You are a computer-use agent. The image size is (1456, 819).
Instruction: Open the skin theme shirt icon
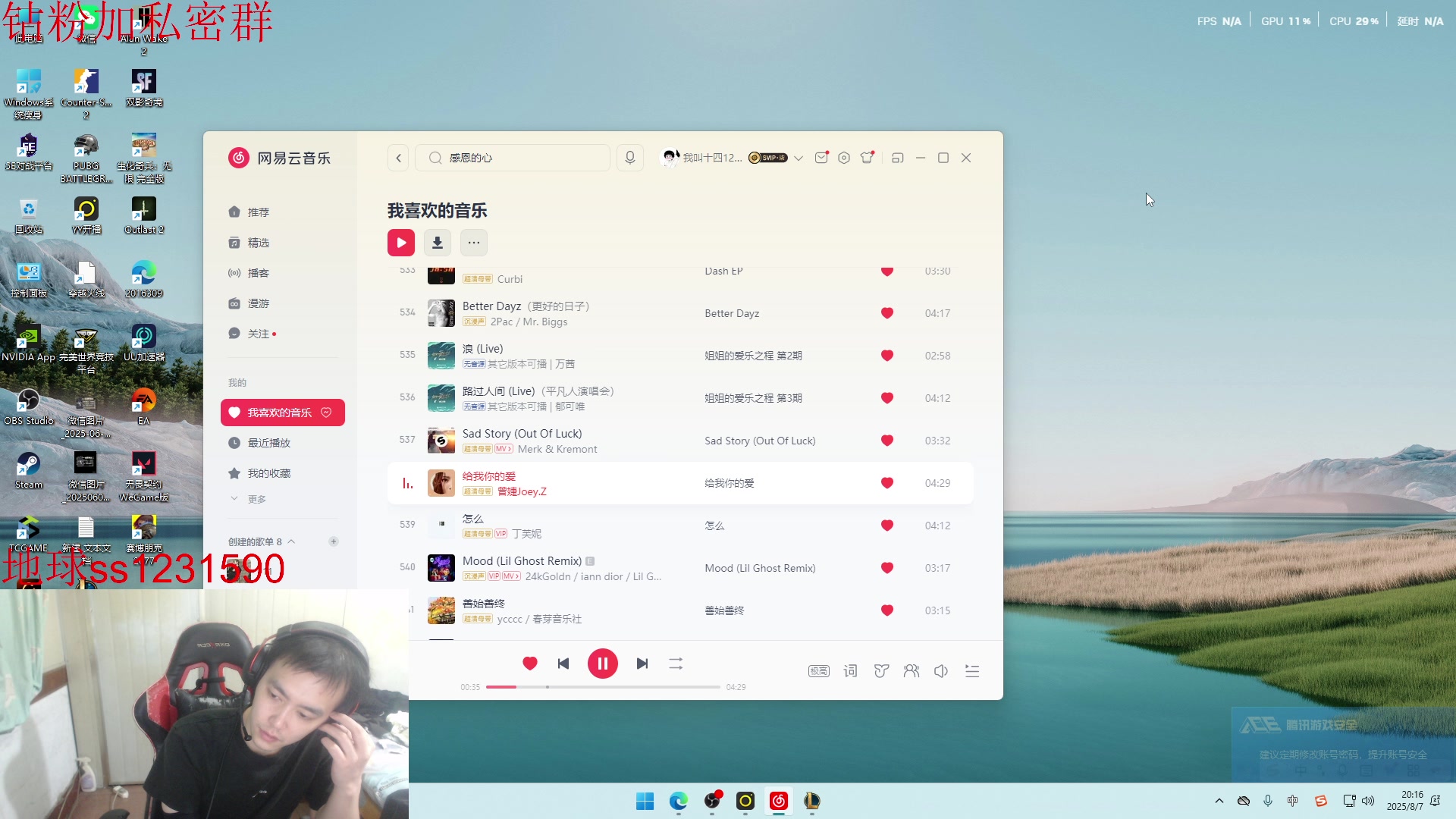(867, 158)
